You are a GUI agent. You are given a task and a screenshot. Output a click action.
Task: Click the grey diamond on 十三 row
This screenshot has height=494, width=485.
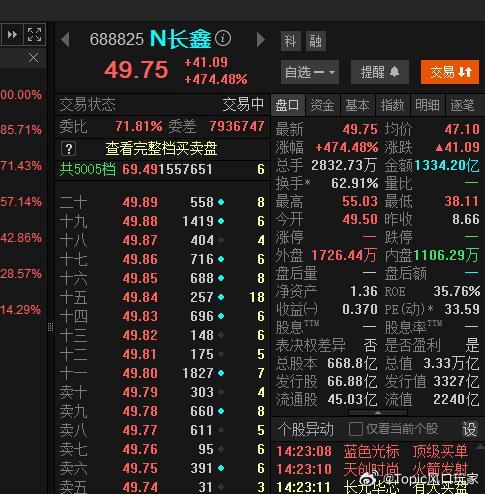coord(221,335)
